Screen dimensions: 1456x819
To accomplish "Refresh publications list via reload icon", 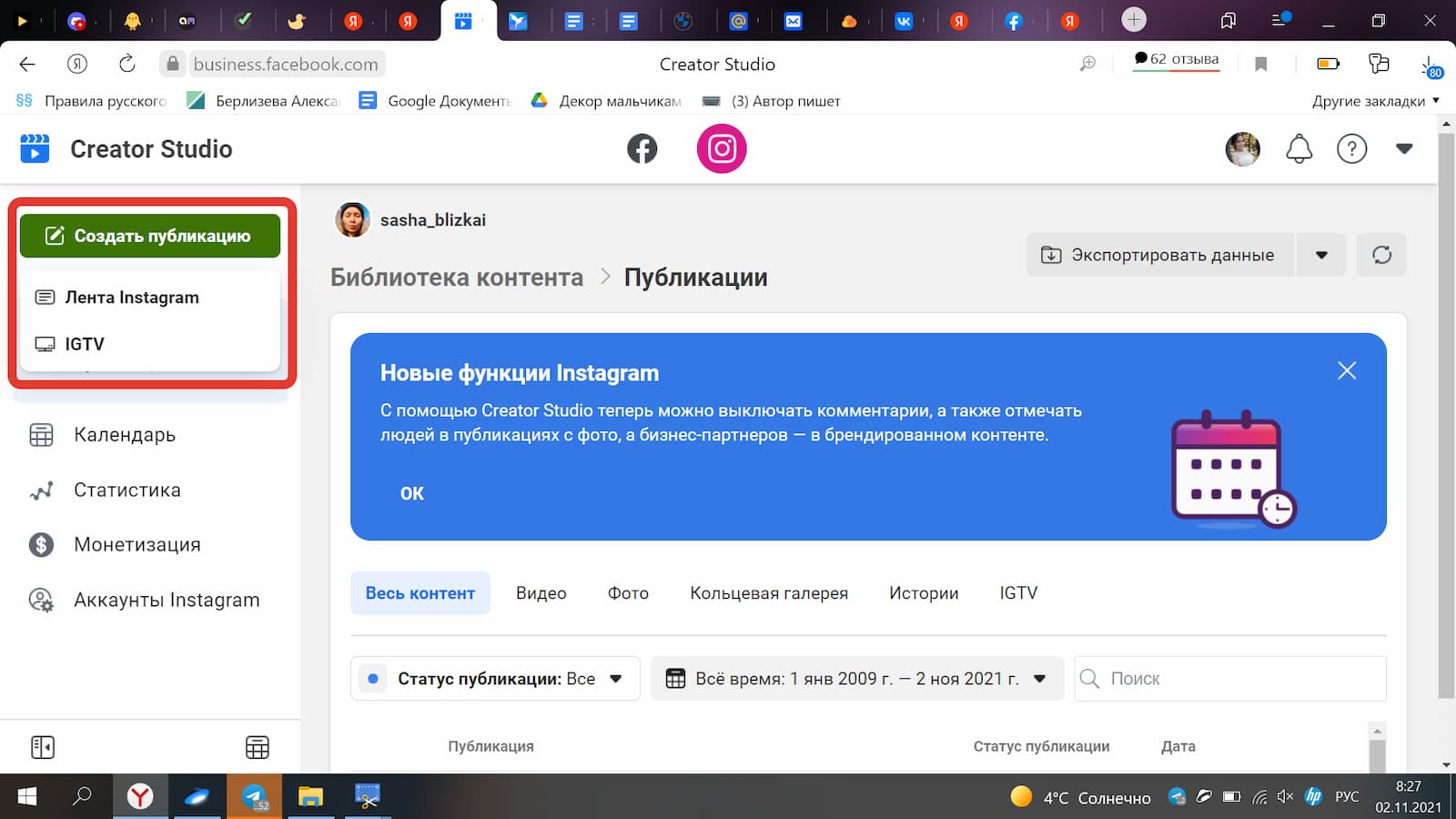I will pyautogui.click(x=1382, y=255).
